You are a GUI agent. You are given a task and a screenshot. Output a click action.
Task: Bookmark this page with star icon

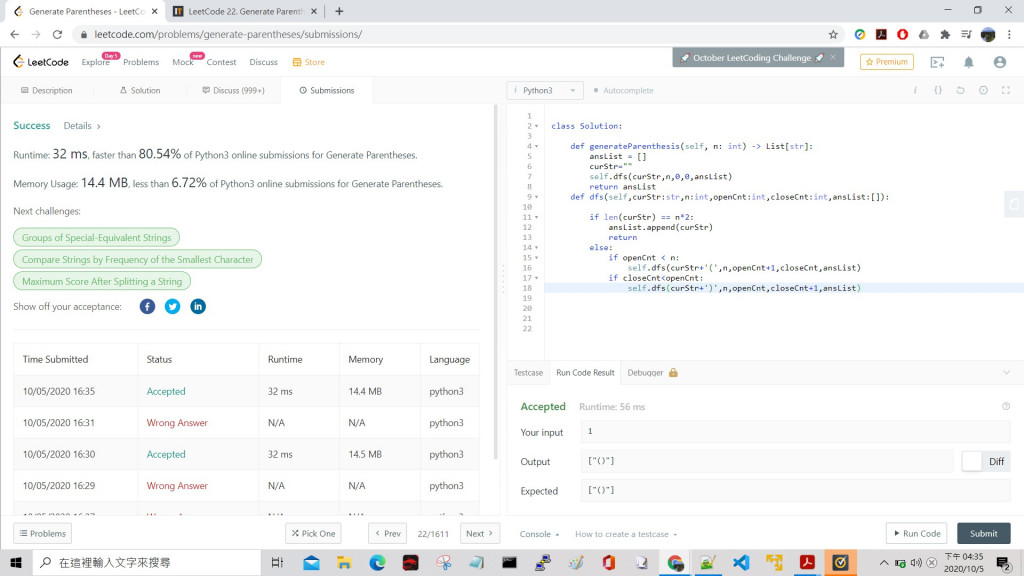[x=833, y=35]
